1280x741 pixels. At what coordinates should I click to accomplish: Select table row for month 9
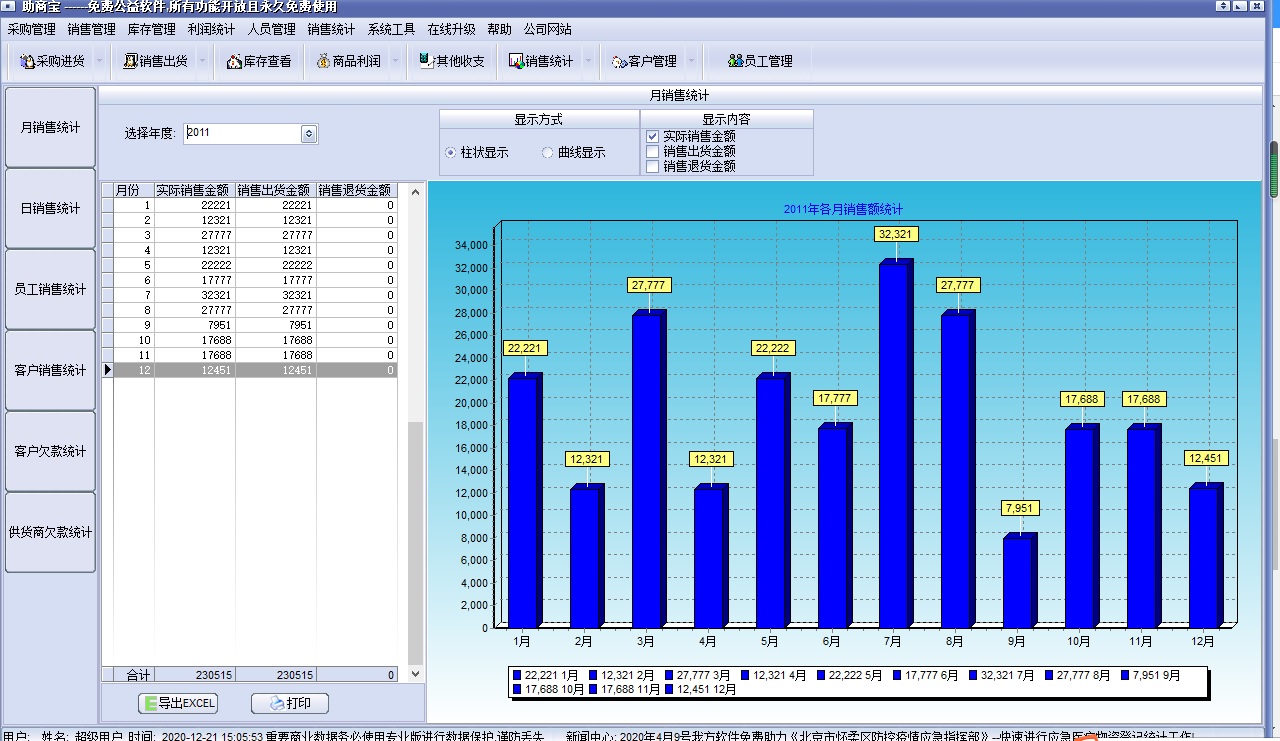point(250,325)
